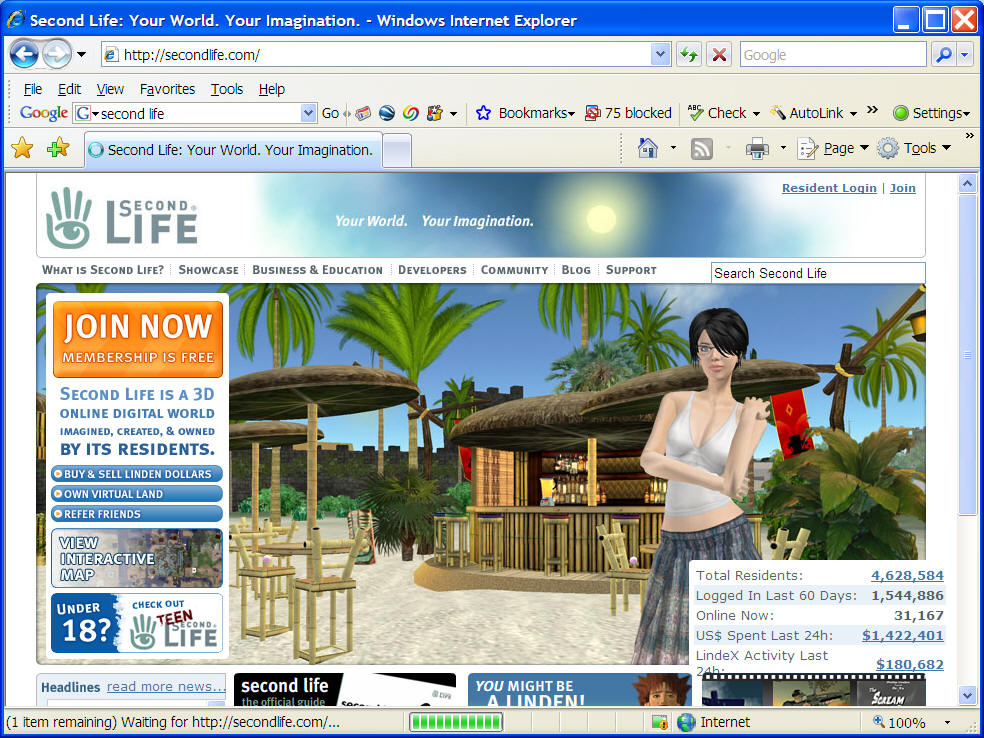Click the page scrollbar up arrow
Image resolution: width=984 pixels, height=738 pixels.
tap(966, 183)
